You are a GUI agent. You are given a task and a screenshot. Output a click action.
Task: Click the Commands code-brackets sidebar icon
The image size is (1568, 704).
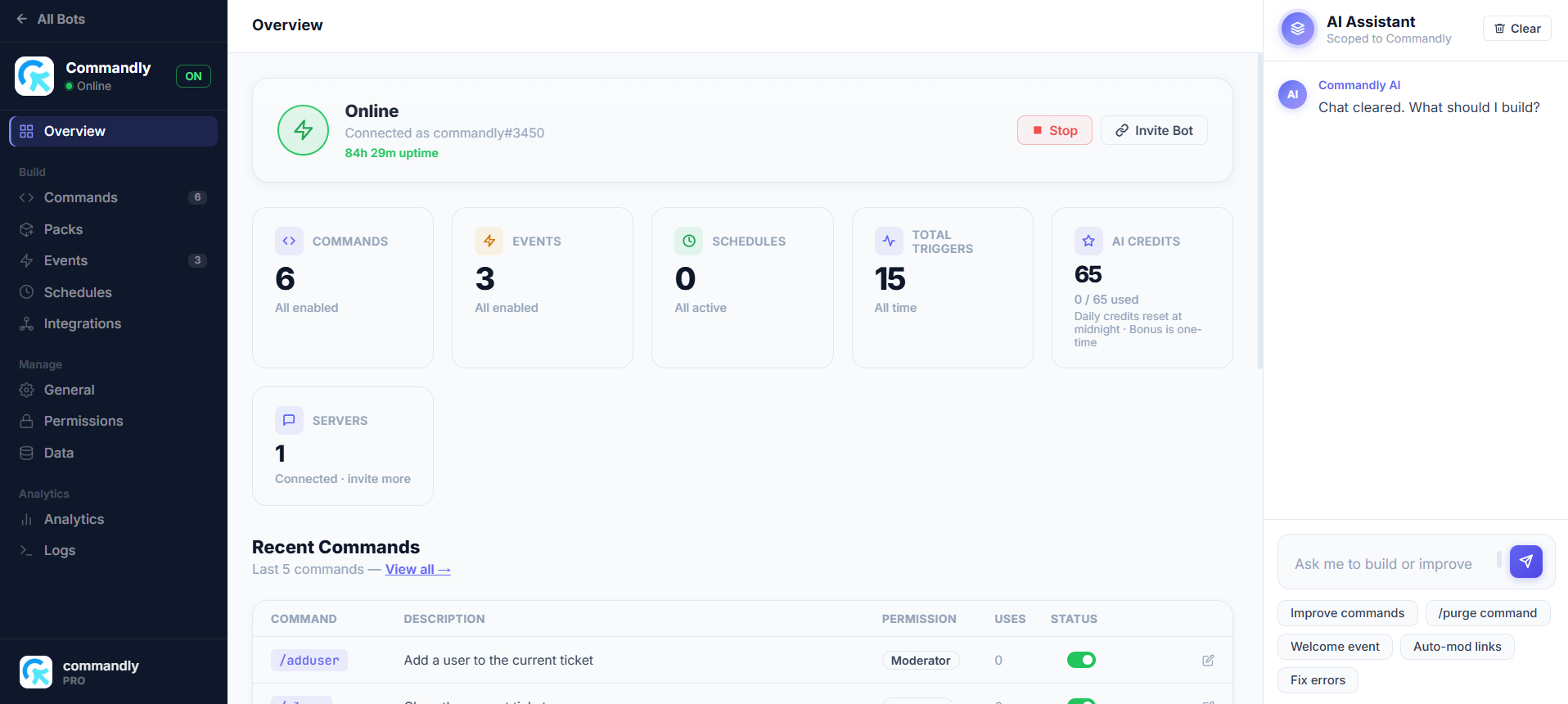(x=27, y=197)
